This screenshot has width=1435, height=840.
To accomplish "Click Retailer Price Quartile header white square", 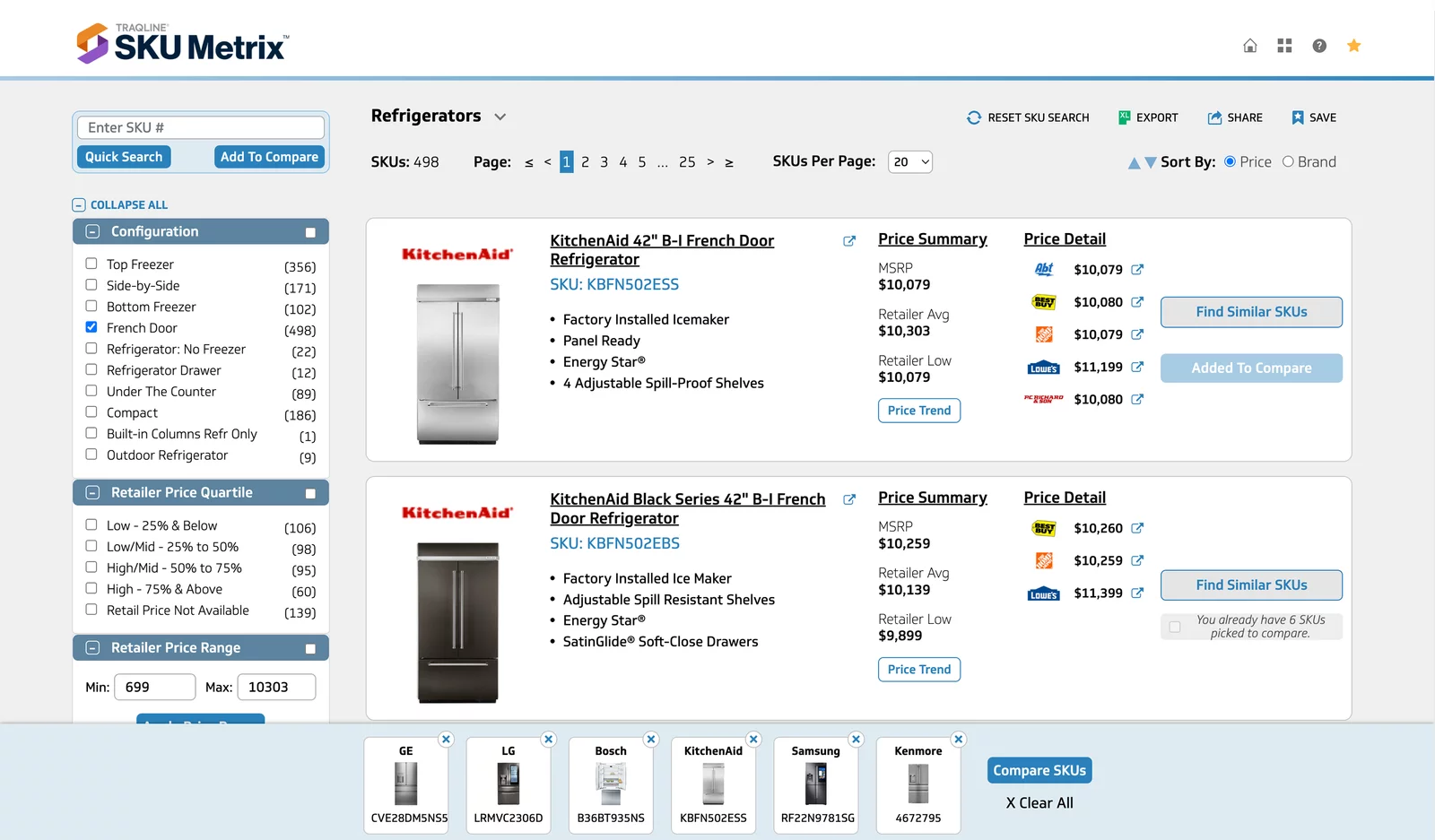I will (310, 494).
